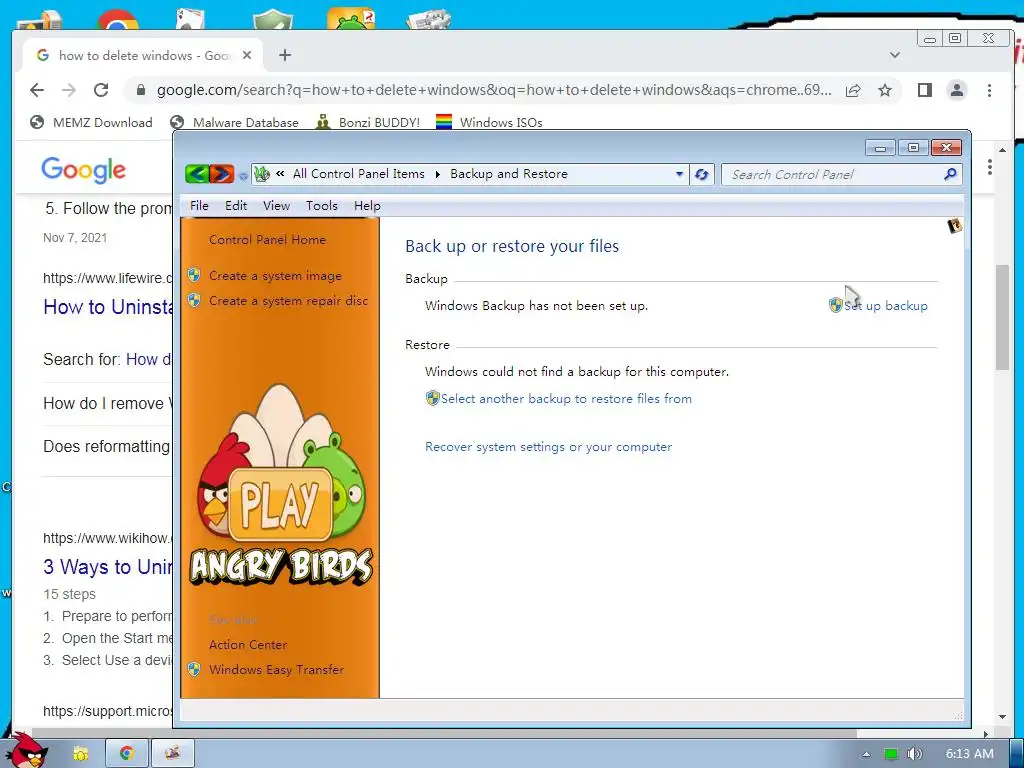Open a new Chrome tab
This screenshot has width=1024, height=768.
pyautogui.click(x=285, y=56)
